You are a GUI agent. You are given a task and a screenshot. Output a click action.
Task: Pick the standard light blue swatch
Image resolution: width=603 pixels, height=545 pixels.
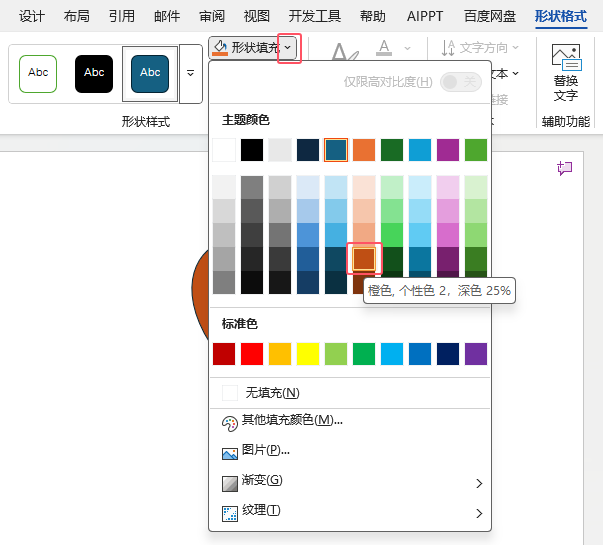(392, 354)
